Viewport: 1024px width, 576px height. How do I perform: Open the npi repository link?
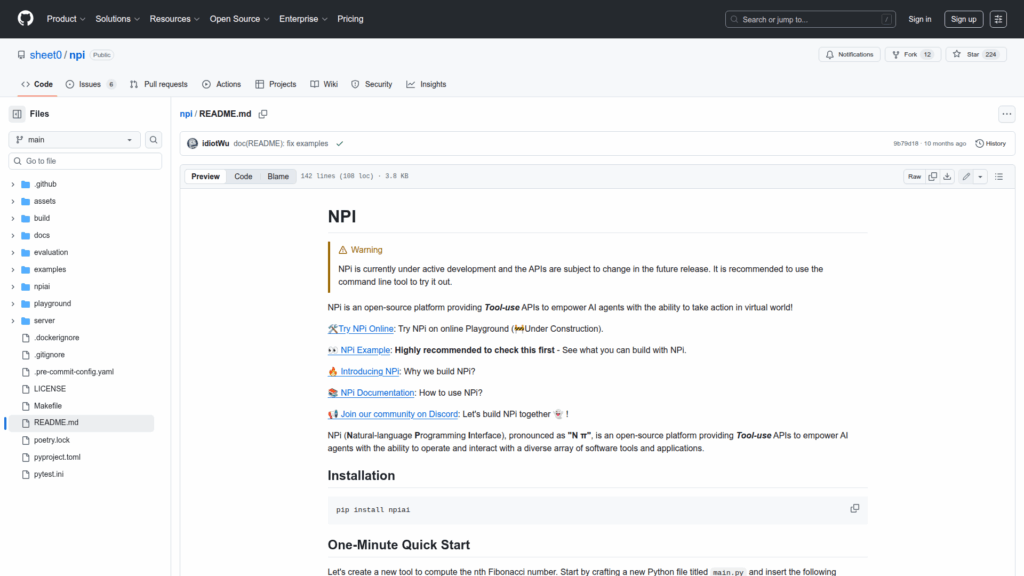(77, 55)
